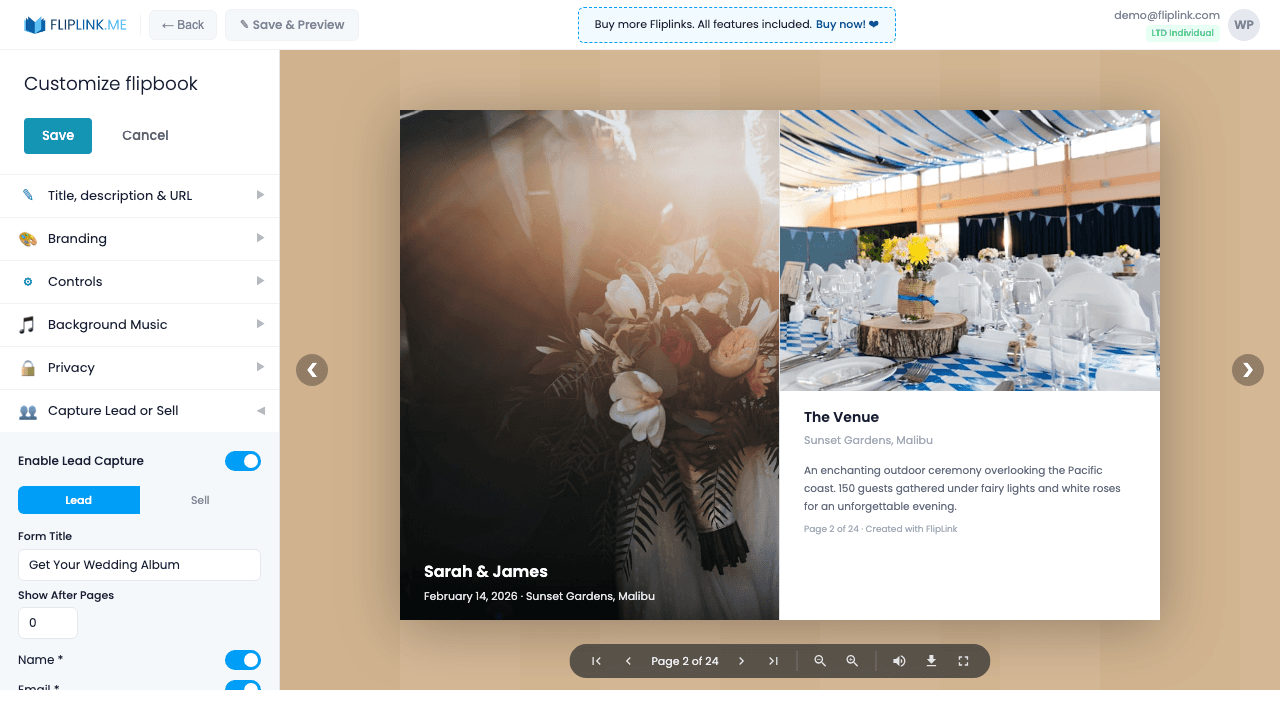Disable the Enable Lead Capture toggle

243,461
